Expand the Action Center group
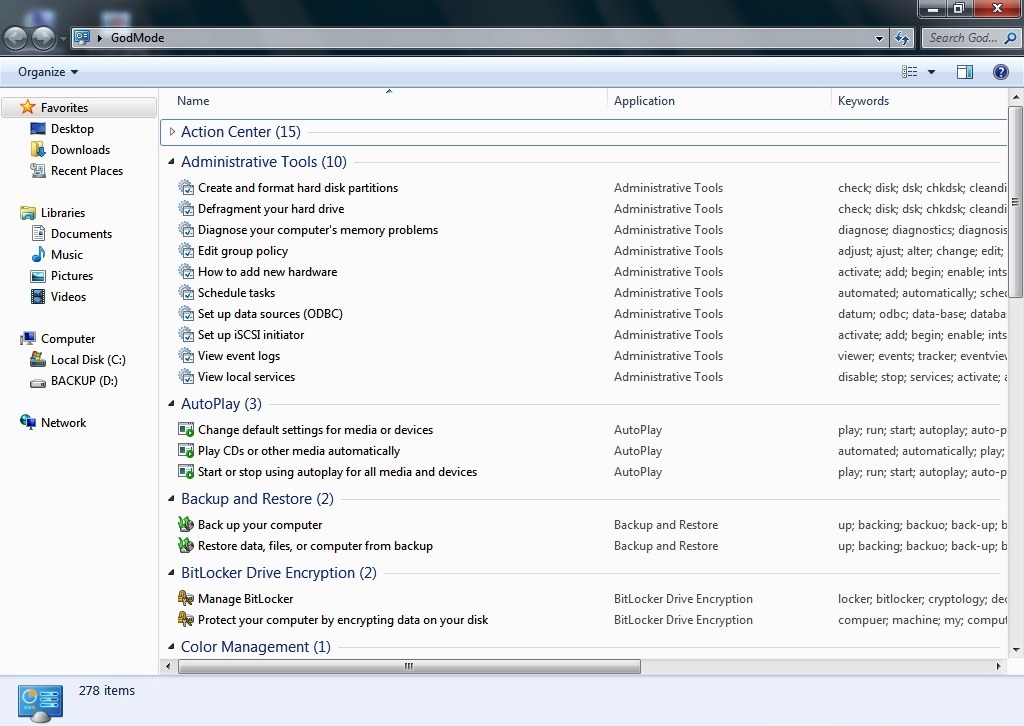 [x=172, y=132]
